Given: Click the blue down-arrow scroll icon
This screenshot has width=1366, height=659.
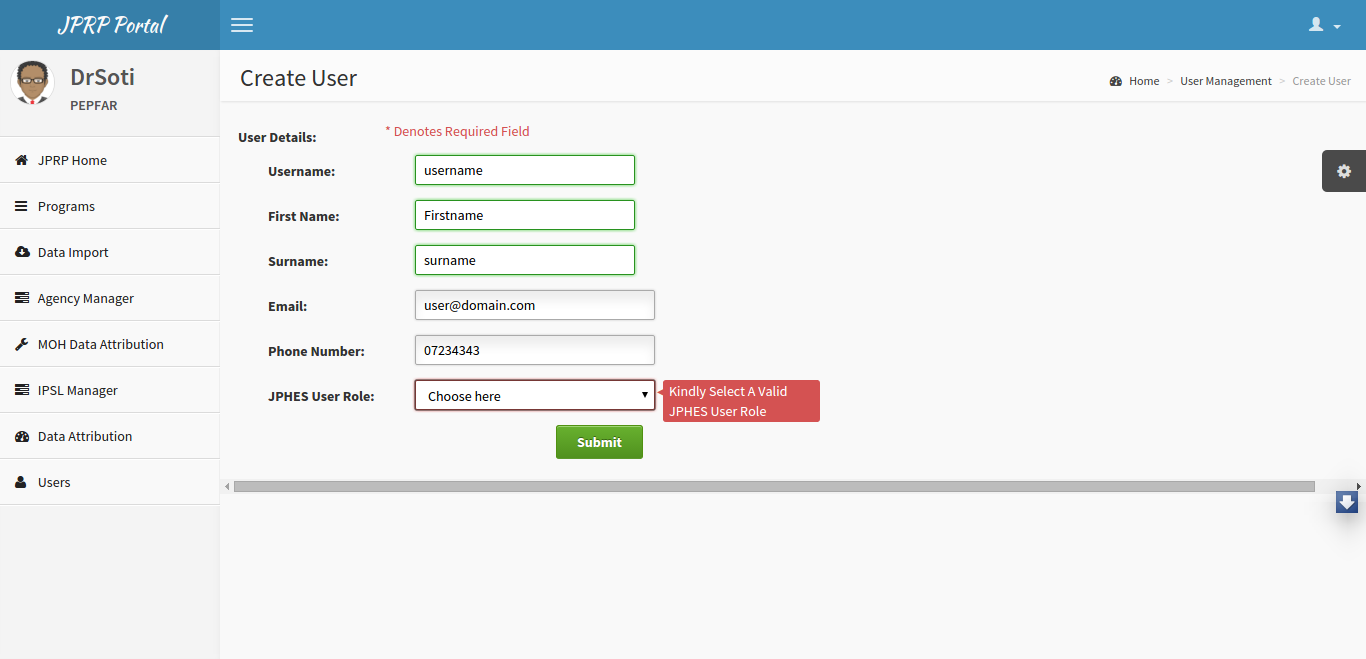Looking at the screenshot, I should coord(1347,502).
